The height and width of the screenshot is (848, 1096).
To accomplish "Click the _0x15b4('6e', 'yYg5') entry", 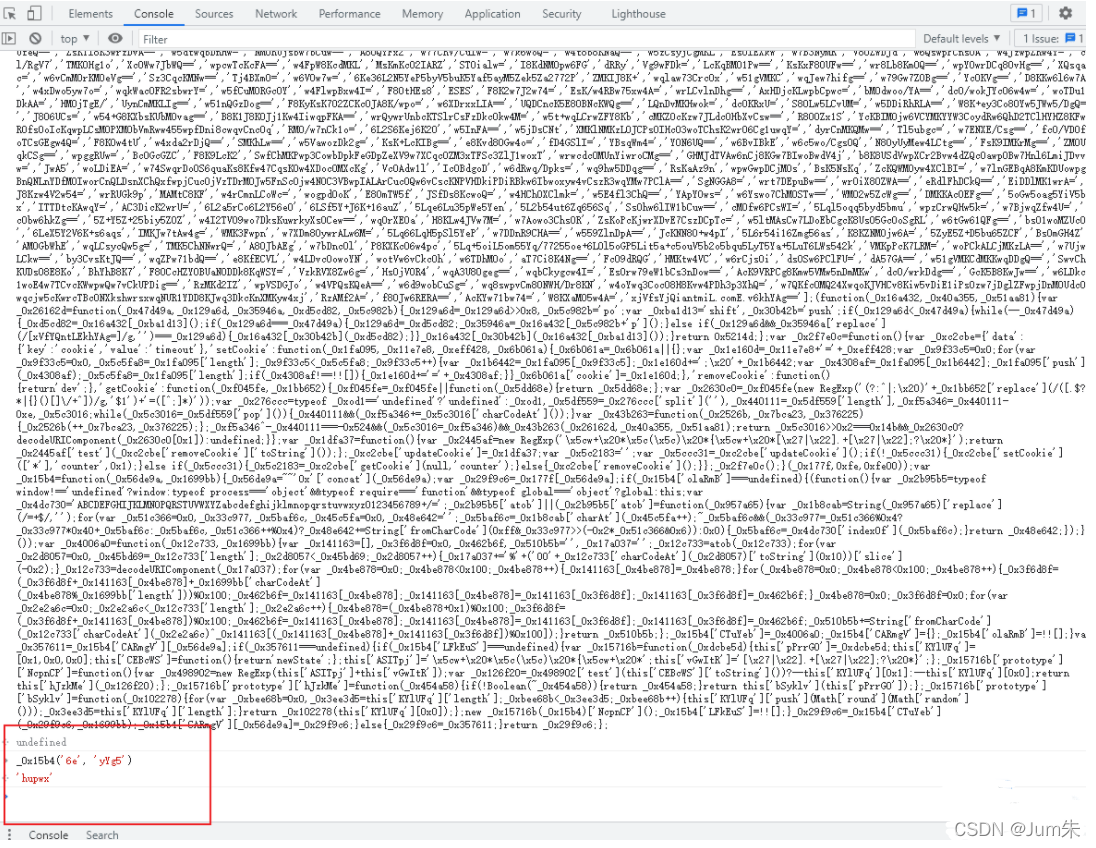I will pos(74,760).
